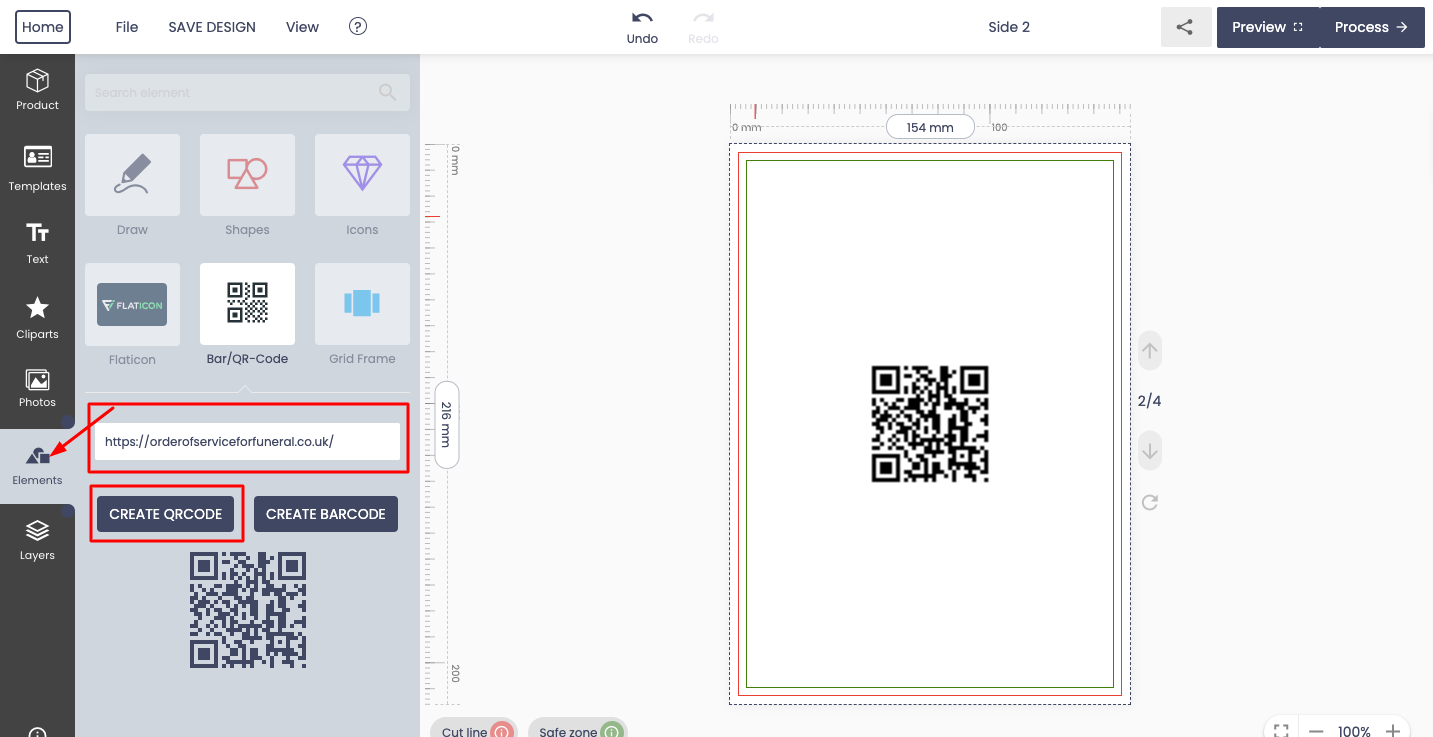
Task: Open the Cliparts panel
Action: (37, 318)
